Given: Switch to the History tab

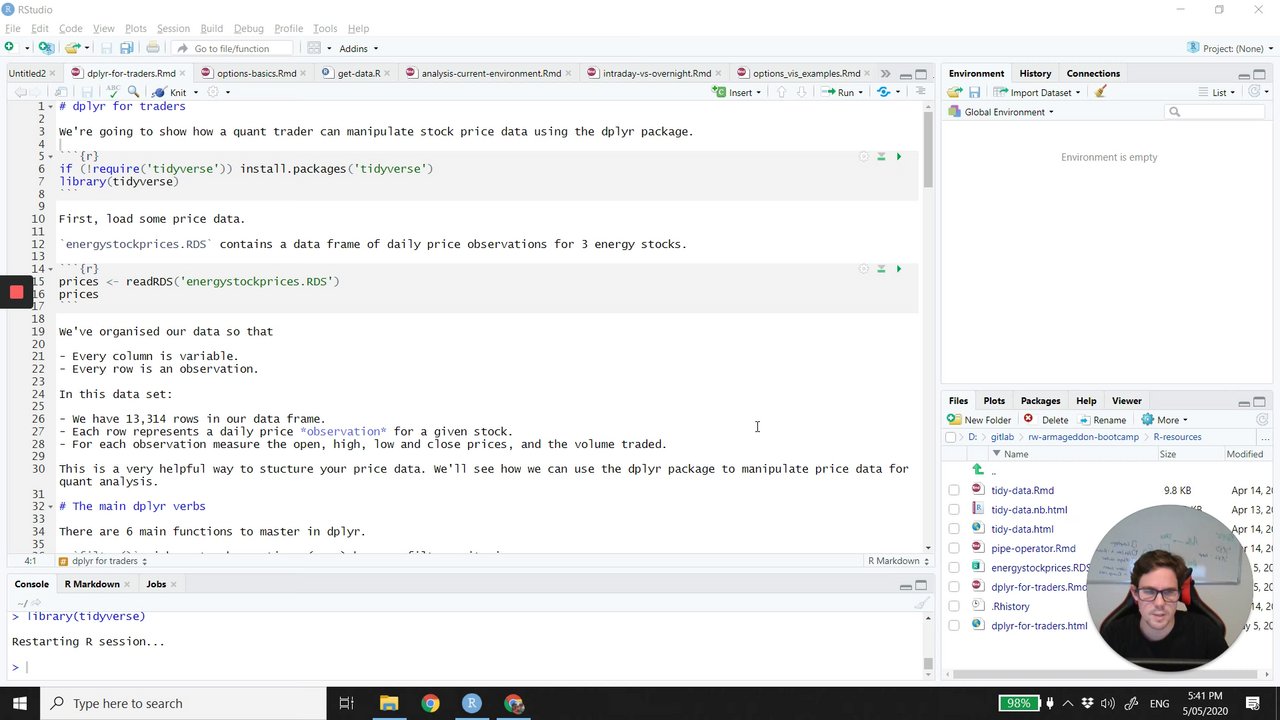Looking at the screenshot, I should pos(1035,73).
